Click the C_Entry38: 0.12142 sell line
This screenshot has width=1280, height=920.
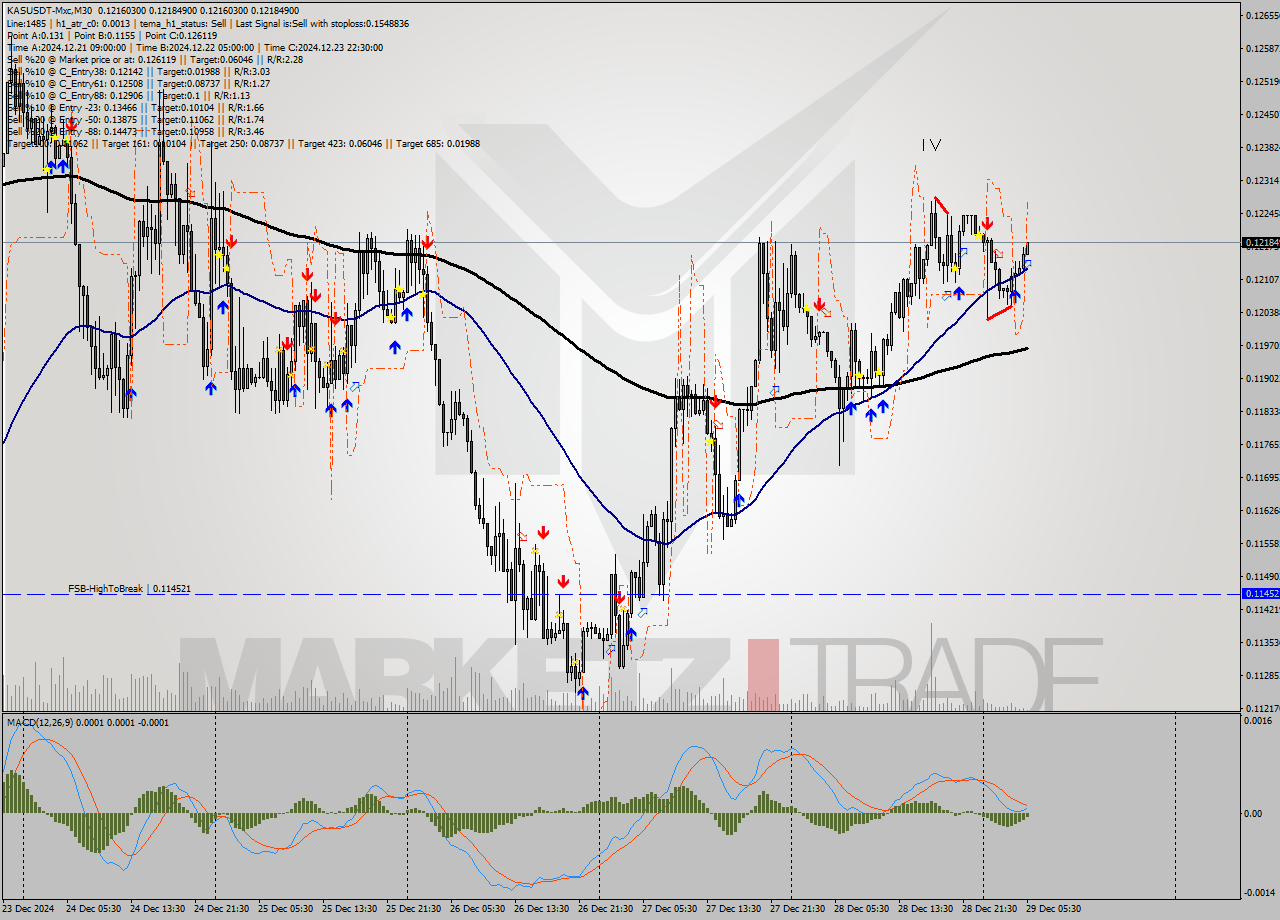click(x=138, y=71)
